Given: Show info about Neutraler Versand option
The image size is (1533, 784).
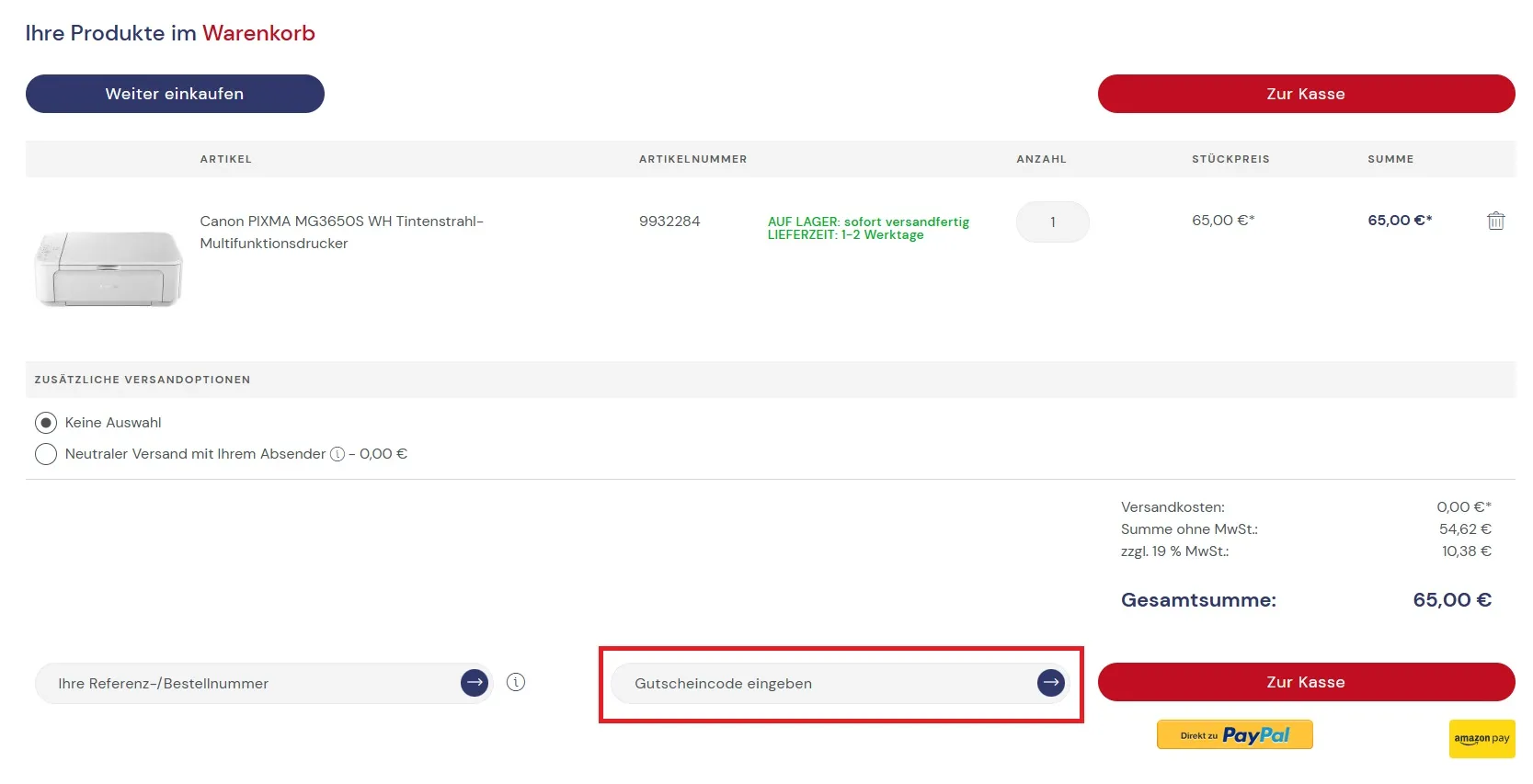Looking at the screenshot, I should (337, 454).
